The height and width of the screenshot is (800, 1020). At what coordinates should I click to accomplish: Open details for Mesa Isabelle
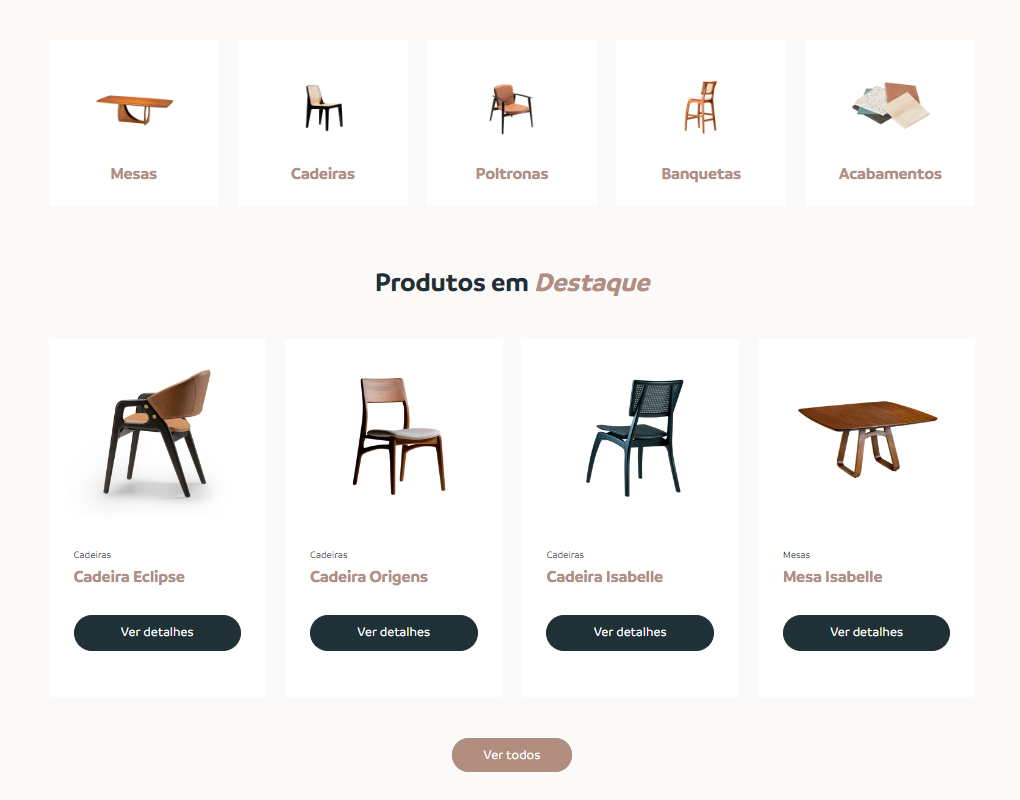pos(866,632)
